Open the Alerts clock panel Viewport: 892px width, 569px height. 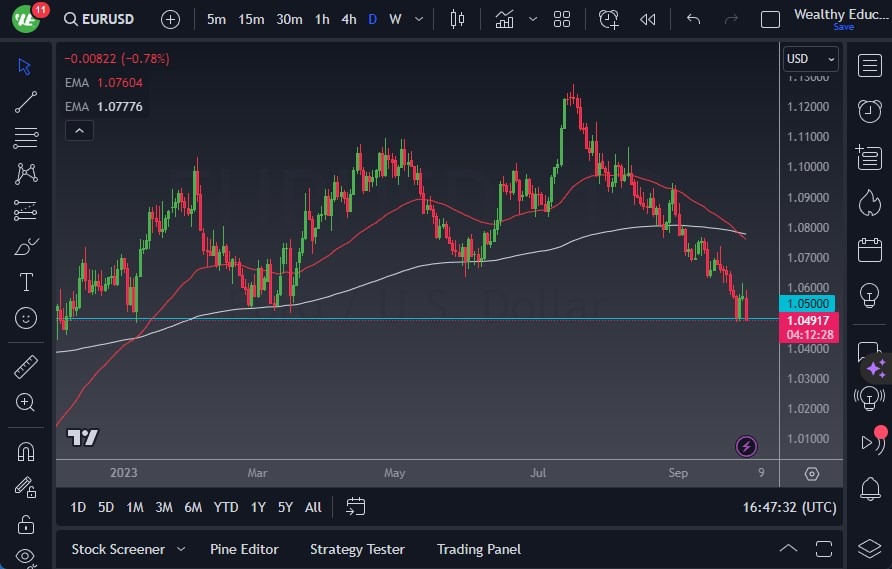pos(869,110)
